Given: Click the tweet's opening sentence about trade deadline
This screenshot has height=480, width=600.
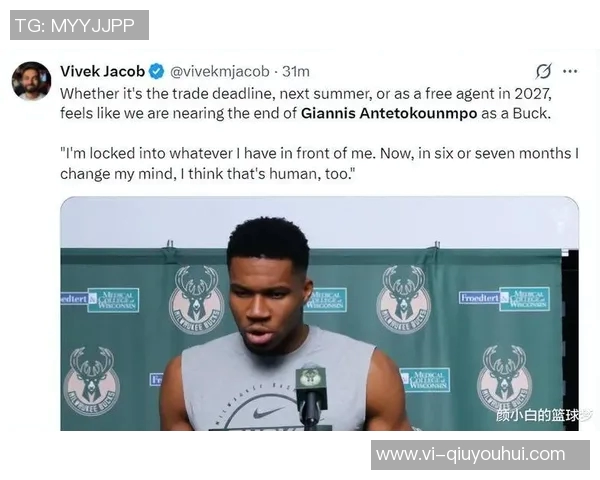Looking at the screenshot, I should [x=306, y=103].
